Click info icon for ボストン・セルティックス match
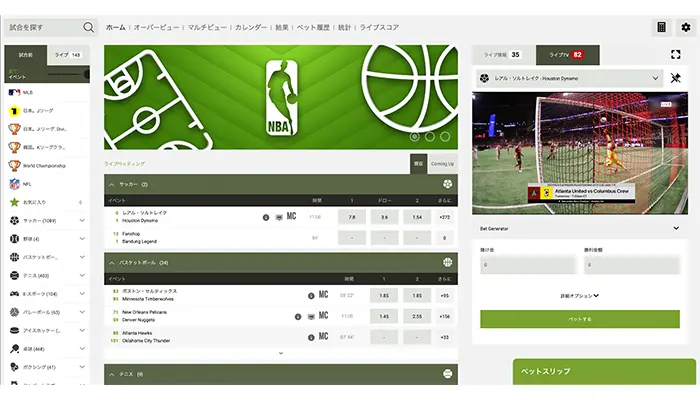Screen dimensions: 700x400 point(311,296)
